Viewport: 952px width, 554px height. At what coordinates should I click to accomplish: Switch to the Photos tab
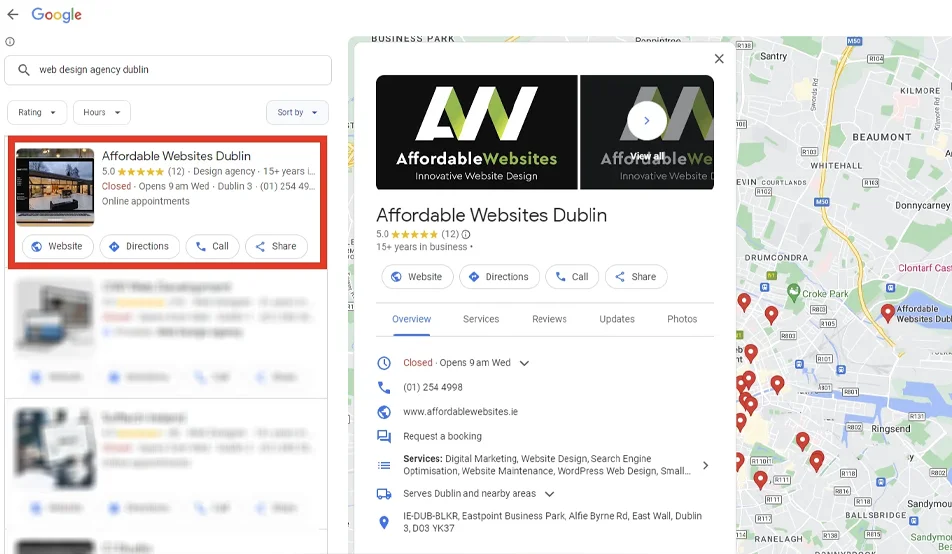[682, 319]
